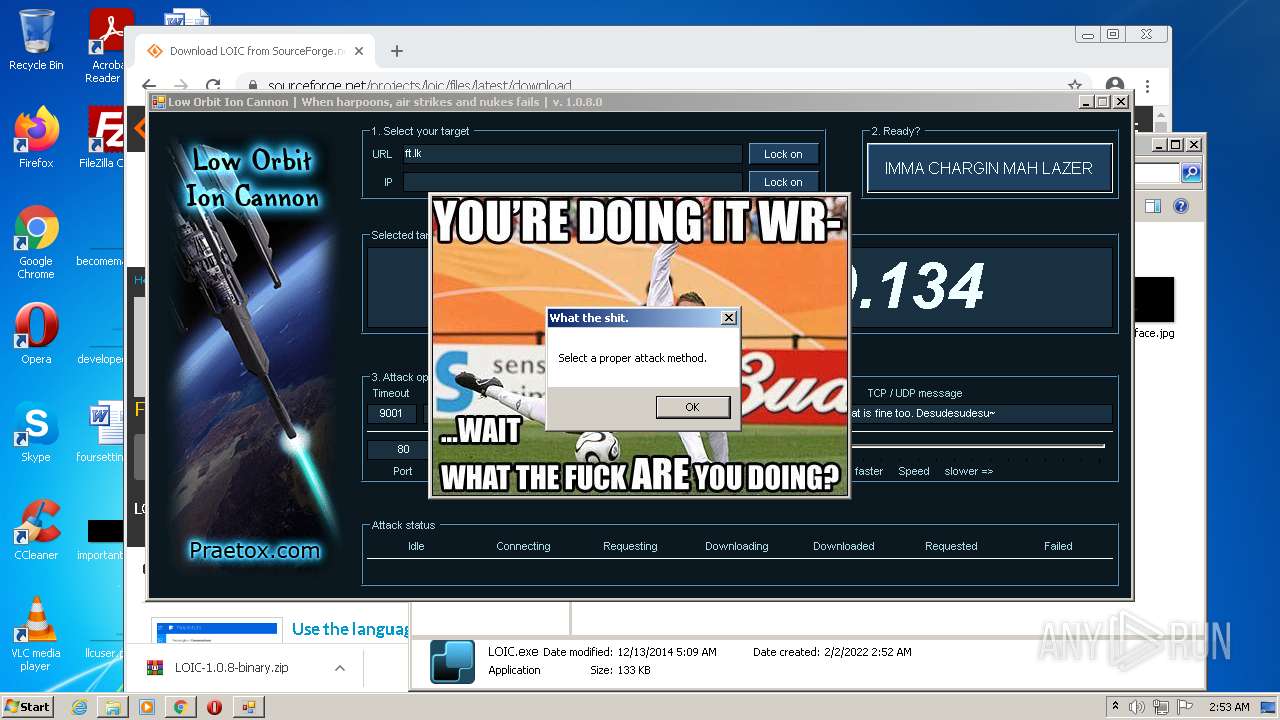Open the media player taskbar icon

tap(147, 707)
